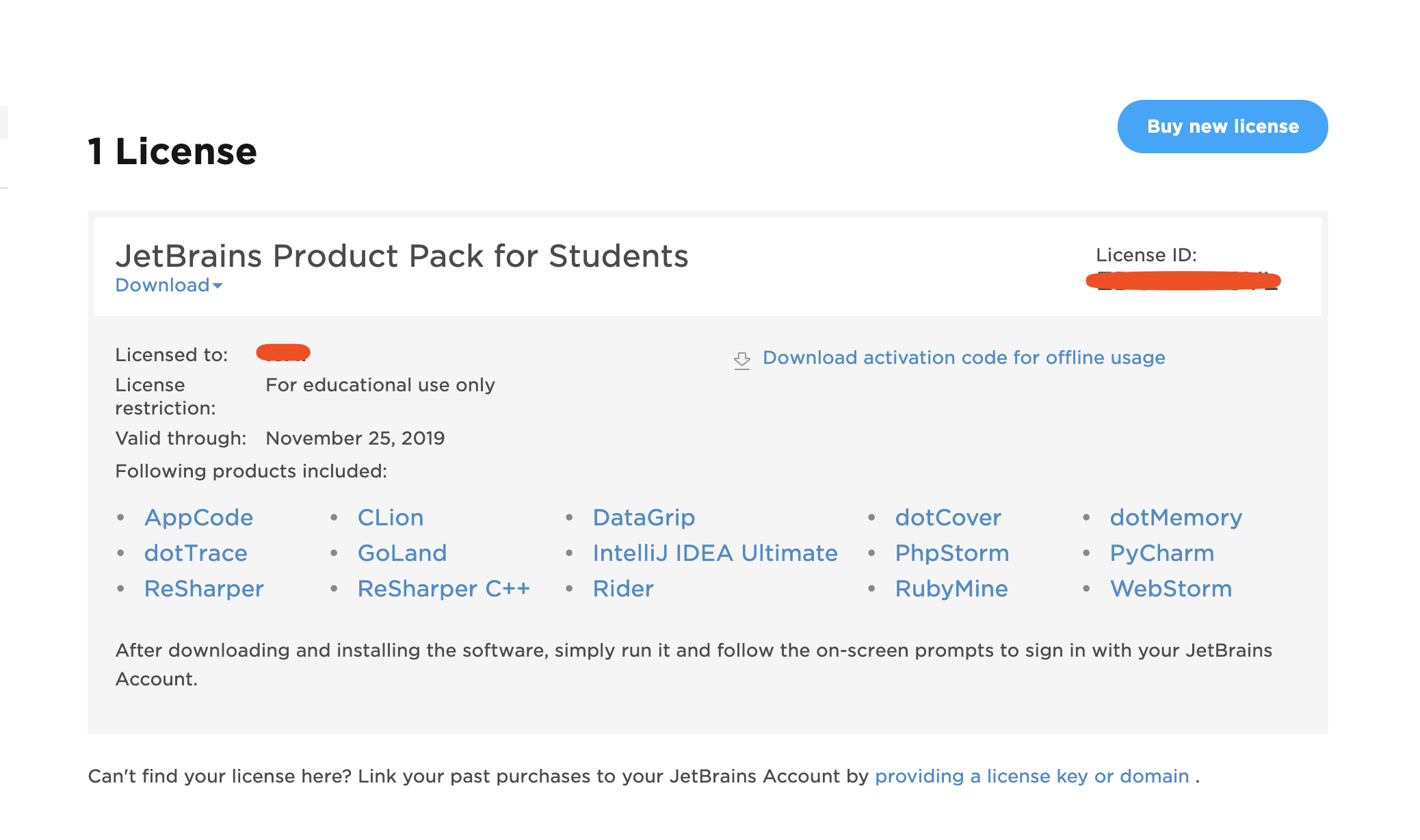Open the DataGrip product page
Screen dimensions: 1420x840
pyautogui.click(x=644, y=518)
